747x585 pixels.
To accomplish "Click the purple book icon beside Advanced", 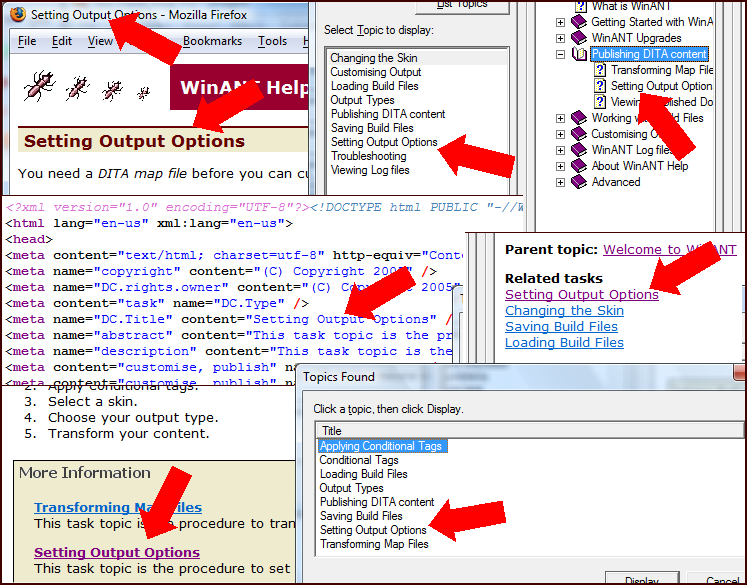I will (x=579, y=182).
